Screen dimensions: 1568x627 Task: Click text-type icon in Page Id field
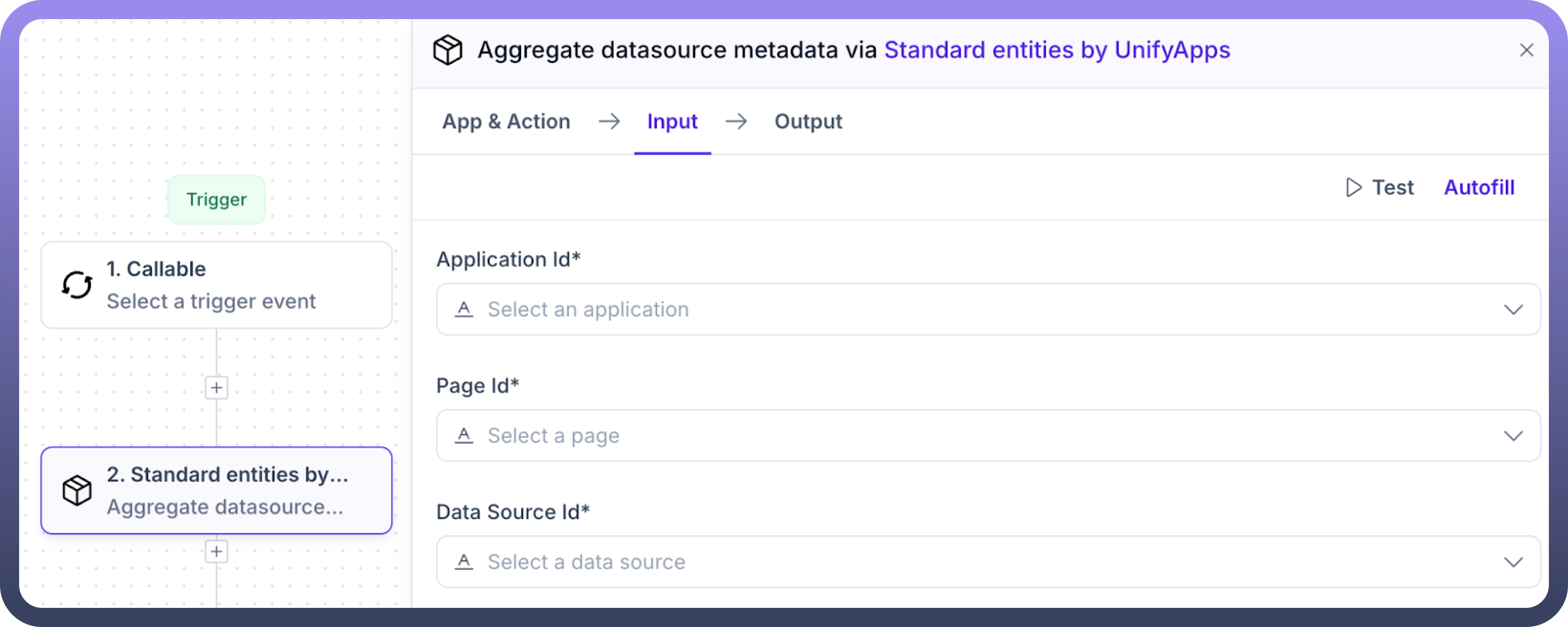pos(464,436)
